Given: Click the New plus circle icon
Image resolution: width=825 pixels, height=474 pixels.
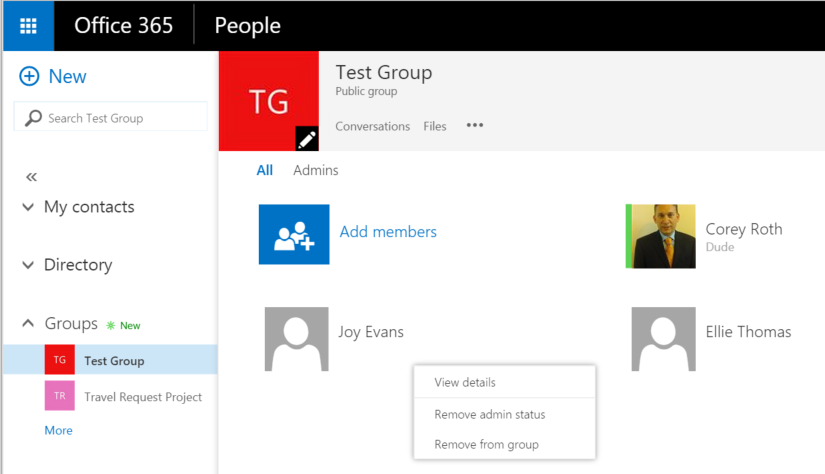Looking at the screenshot, I should (29, 76).
